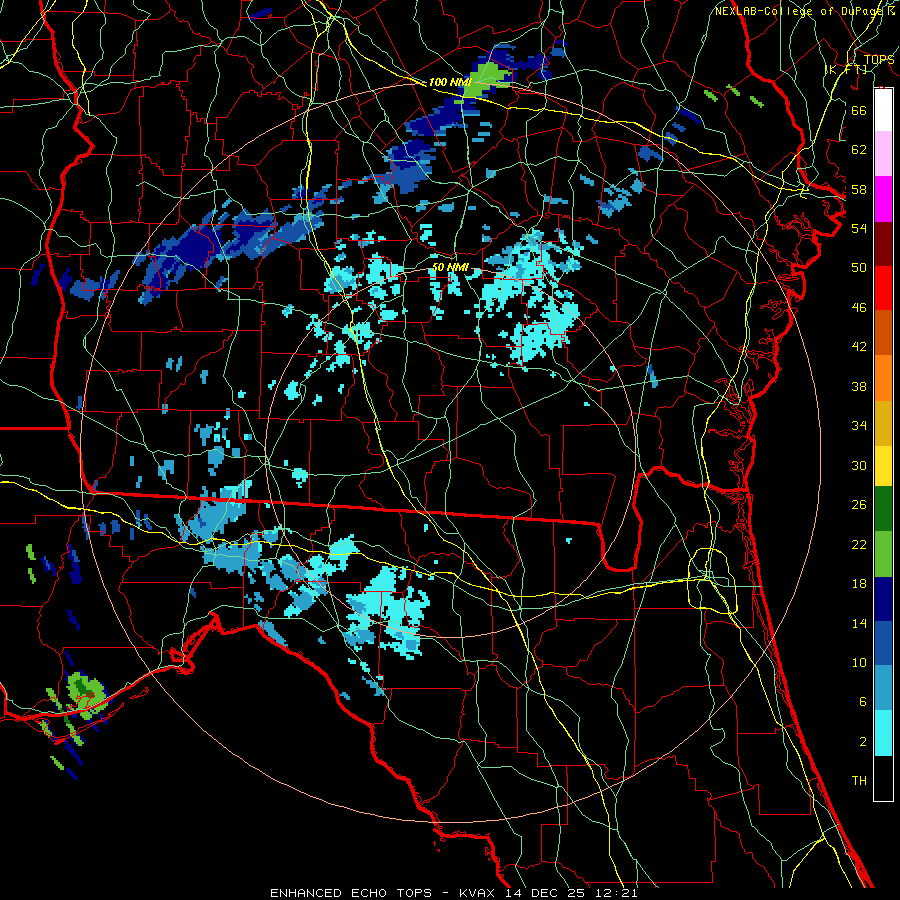Click the "TOPS" legend heading
The width and height of the screenshot is (900, 900).
(879, 59)
